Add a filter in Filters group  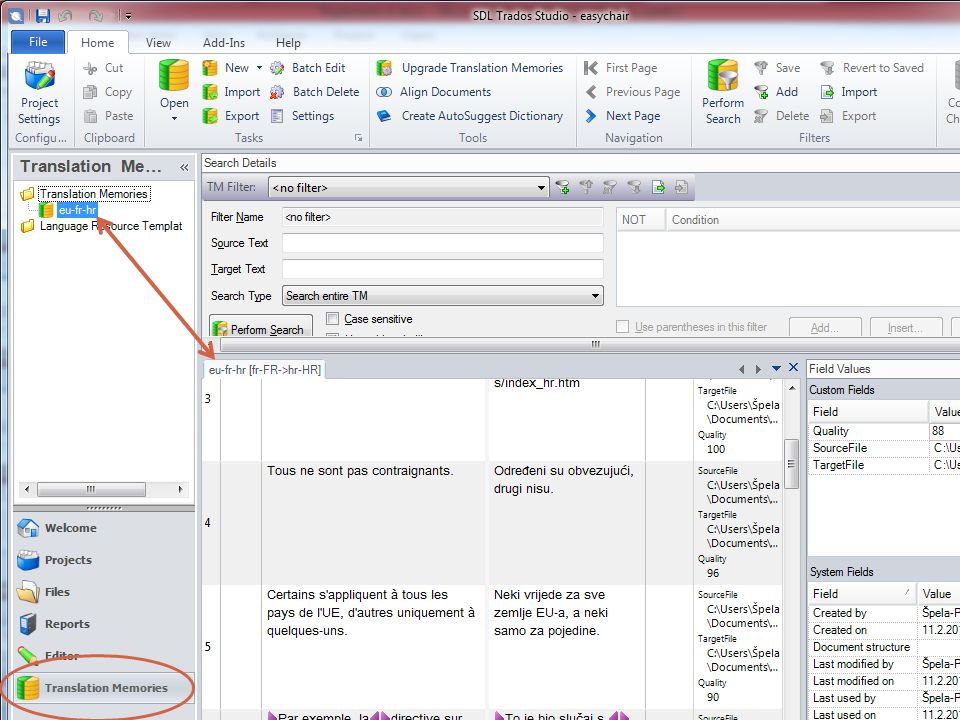click(x=776, y=92)
